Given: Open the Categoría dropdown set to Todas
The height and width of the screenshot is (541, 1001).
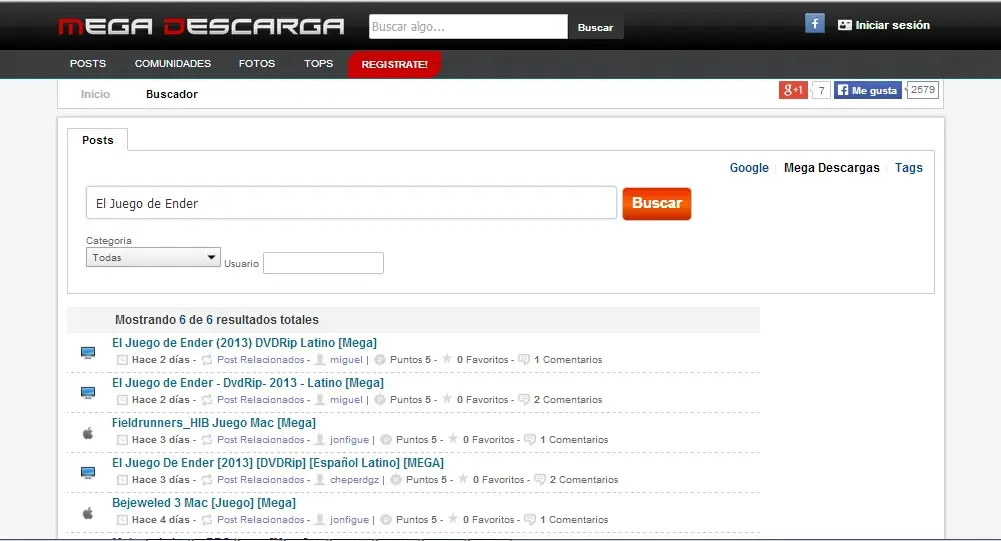Looking at the screenshot, I should pos(153,257).
